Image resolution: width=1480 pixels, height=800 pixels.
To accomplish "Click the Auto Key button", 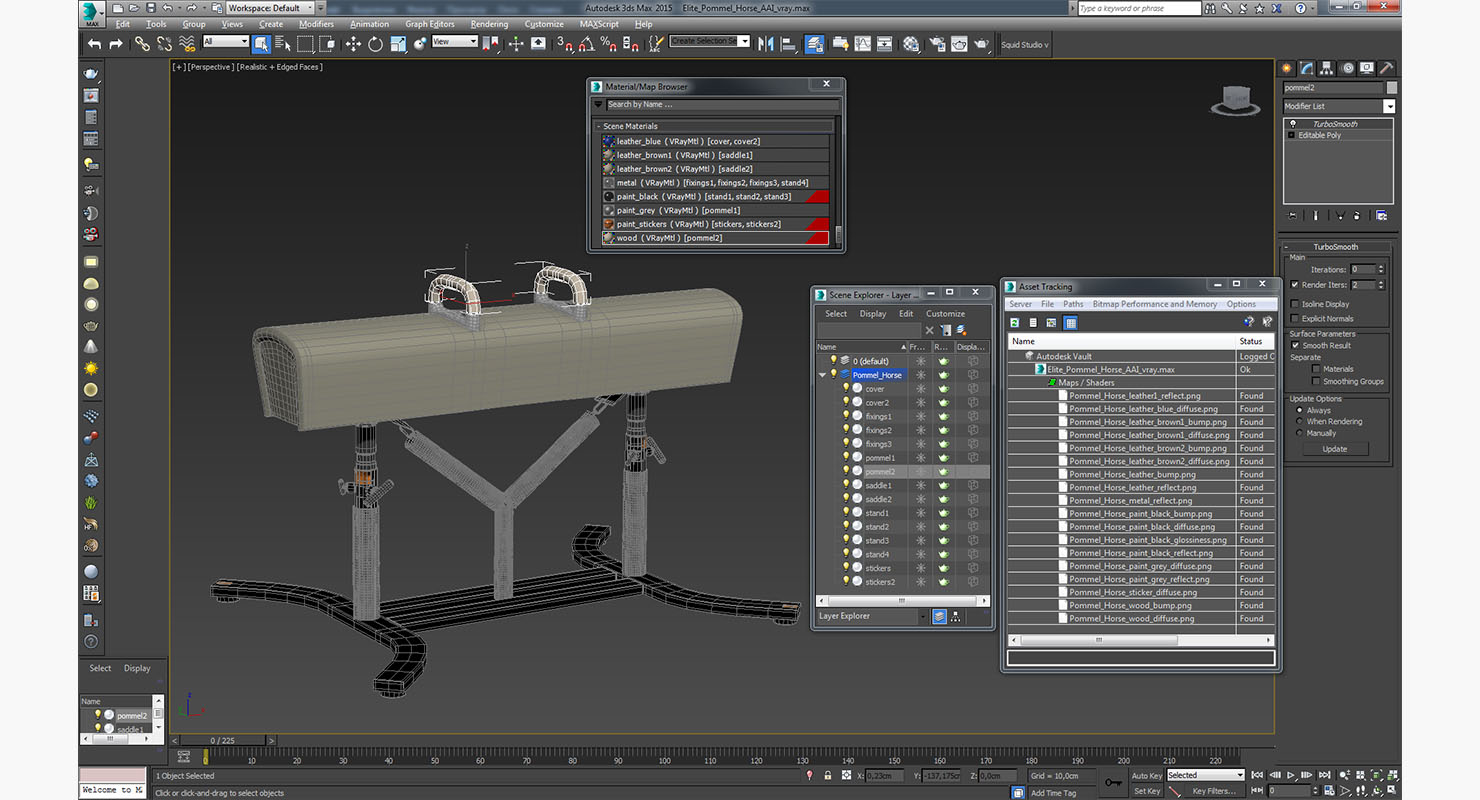I will [x=1147, y=775].
